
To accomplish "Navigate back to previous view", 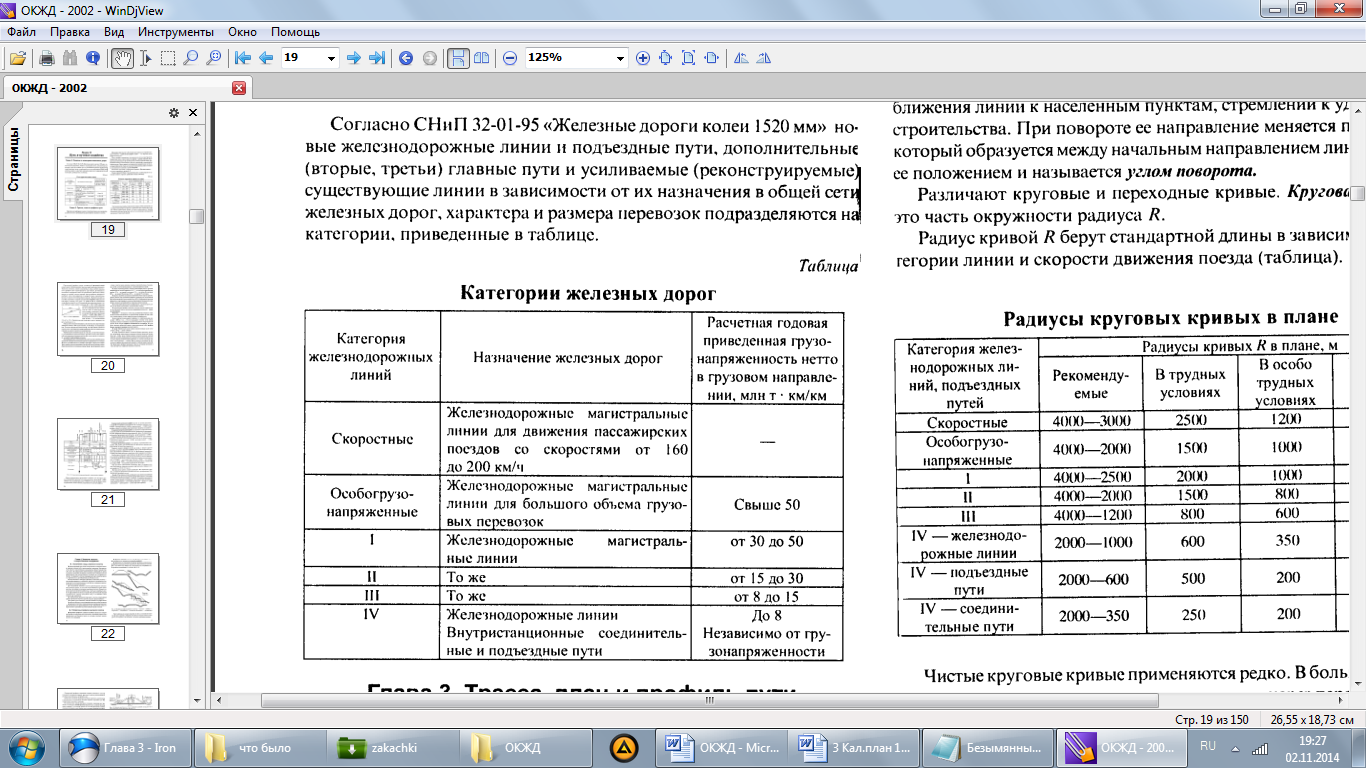I will pos(406,58).
